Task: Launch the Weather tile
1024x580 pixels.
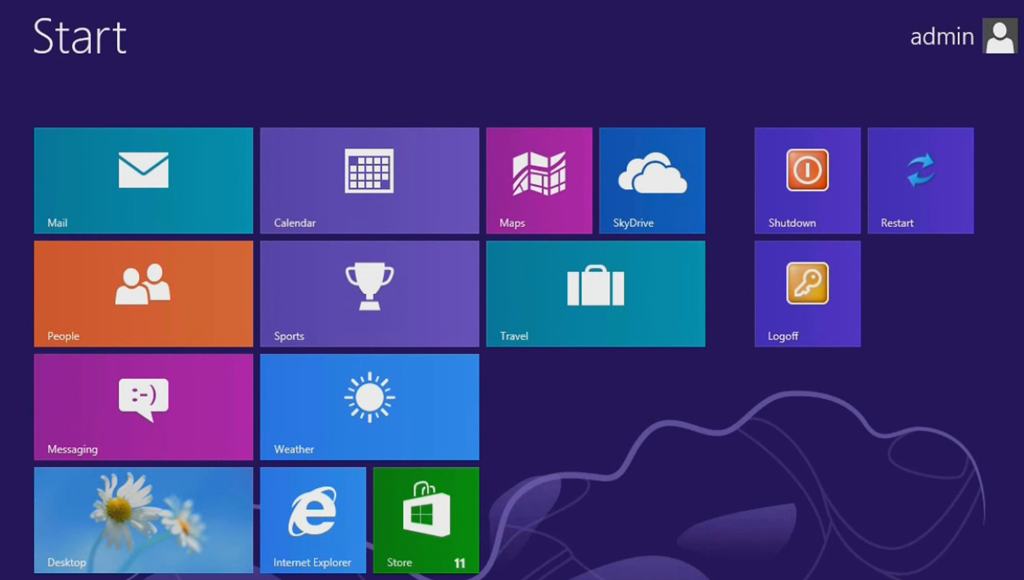Action: (x=370, y=407)
